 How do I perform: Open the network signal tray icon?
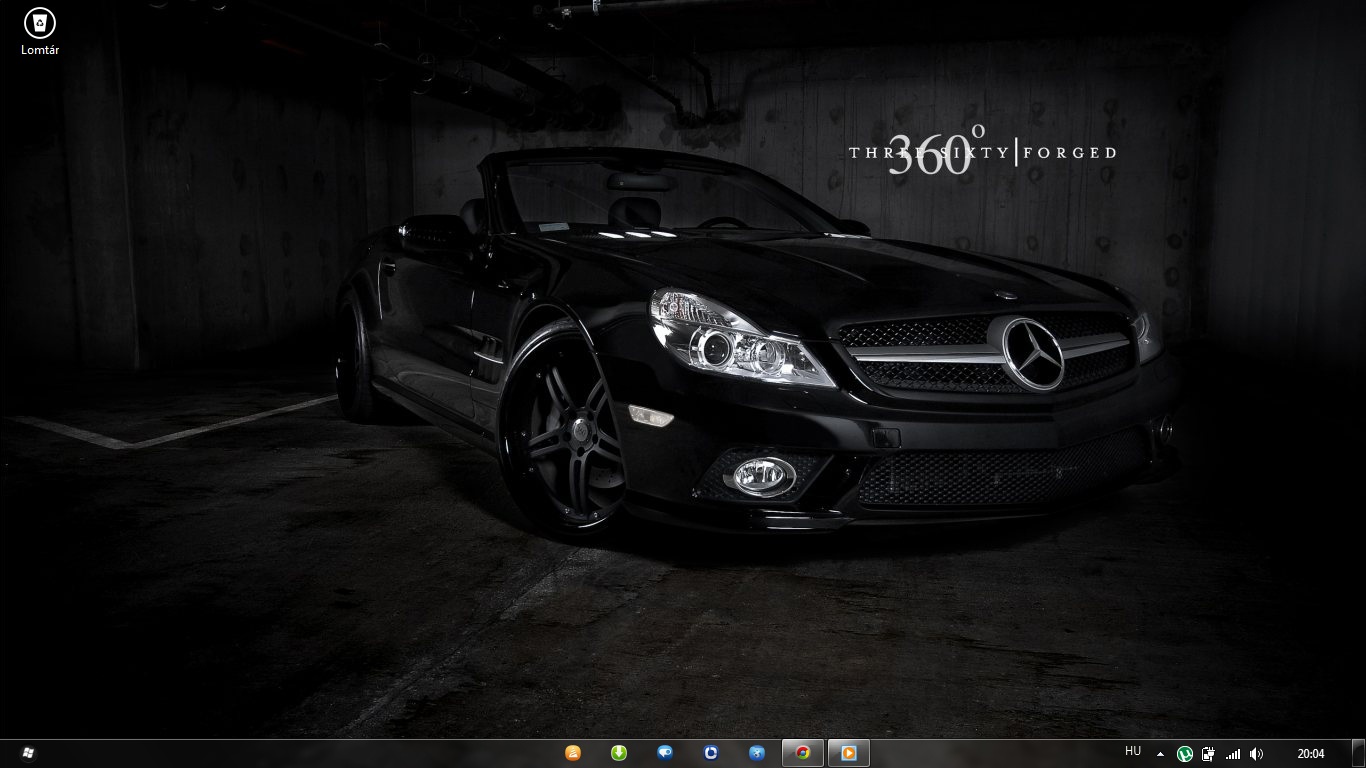1233,754
